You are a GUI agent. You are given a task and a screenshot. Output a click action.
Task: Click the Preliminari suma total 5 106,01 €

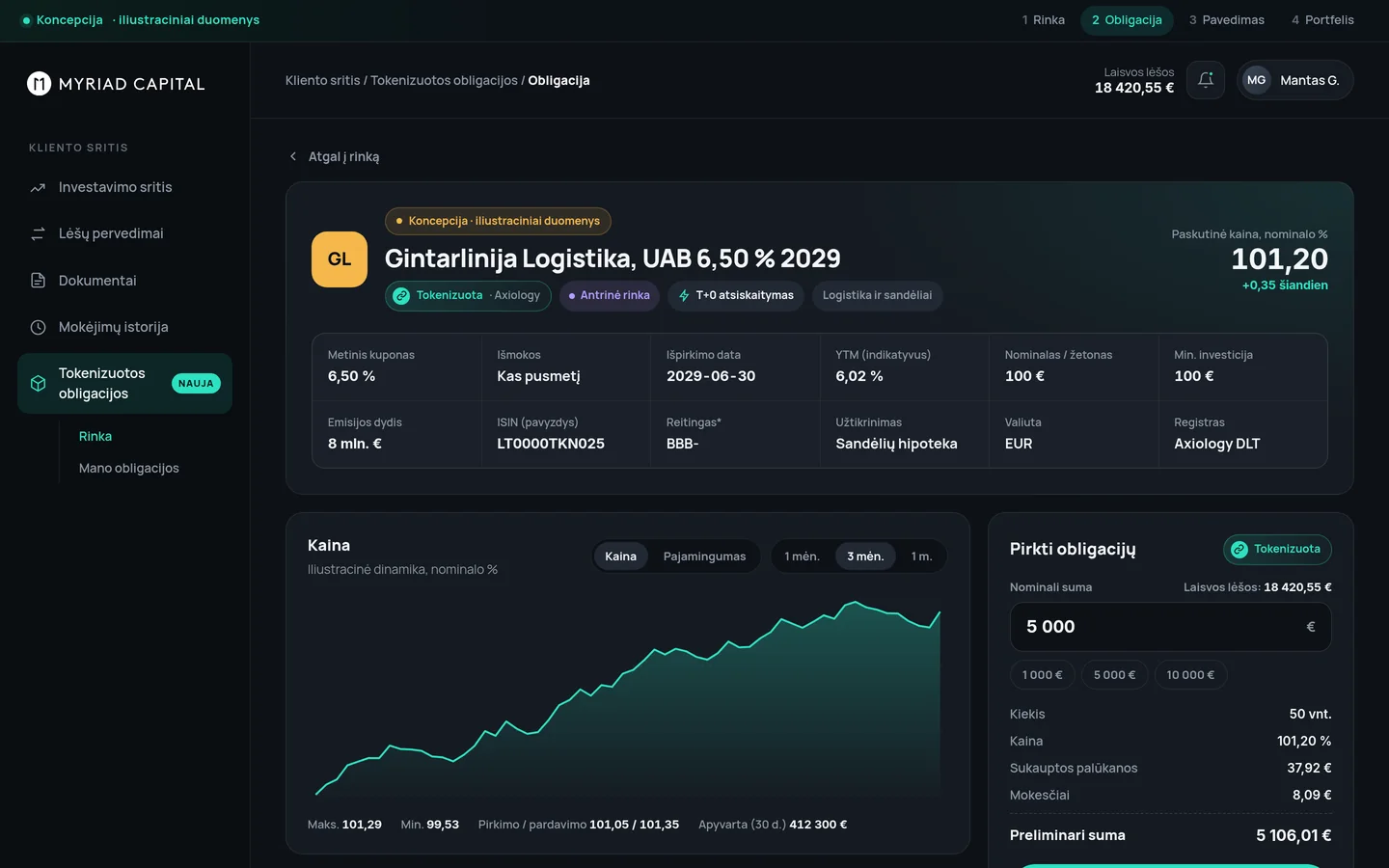coord(1294,835)
